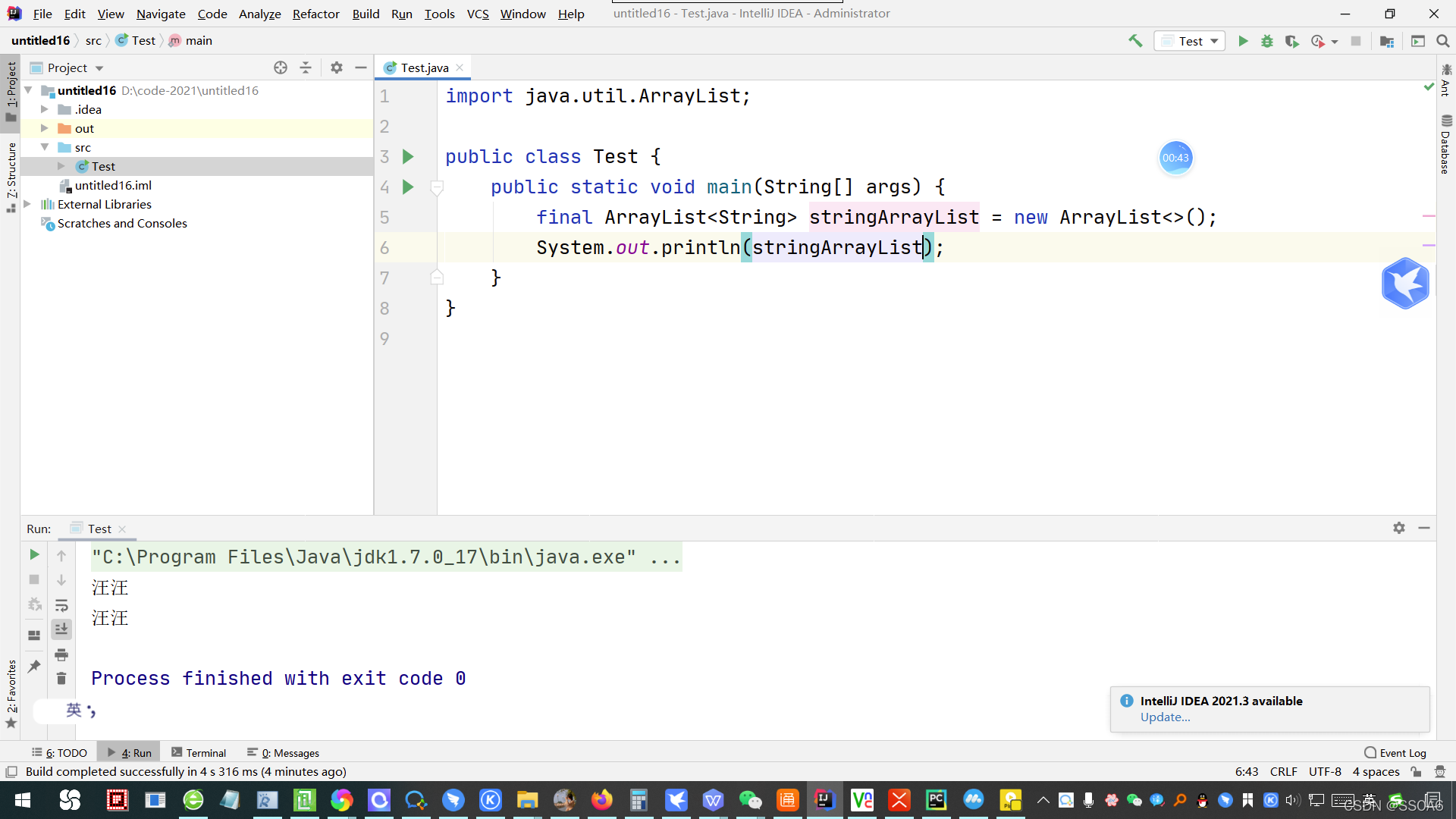Open the 0: Messages tool window
Screen dimensions: 1456x819
click(x=283, y=752)
